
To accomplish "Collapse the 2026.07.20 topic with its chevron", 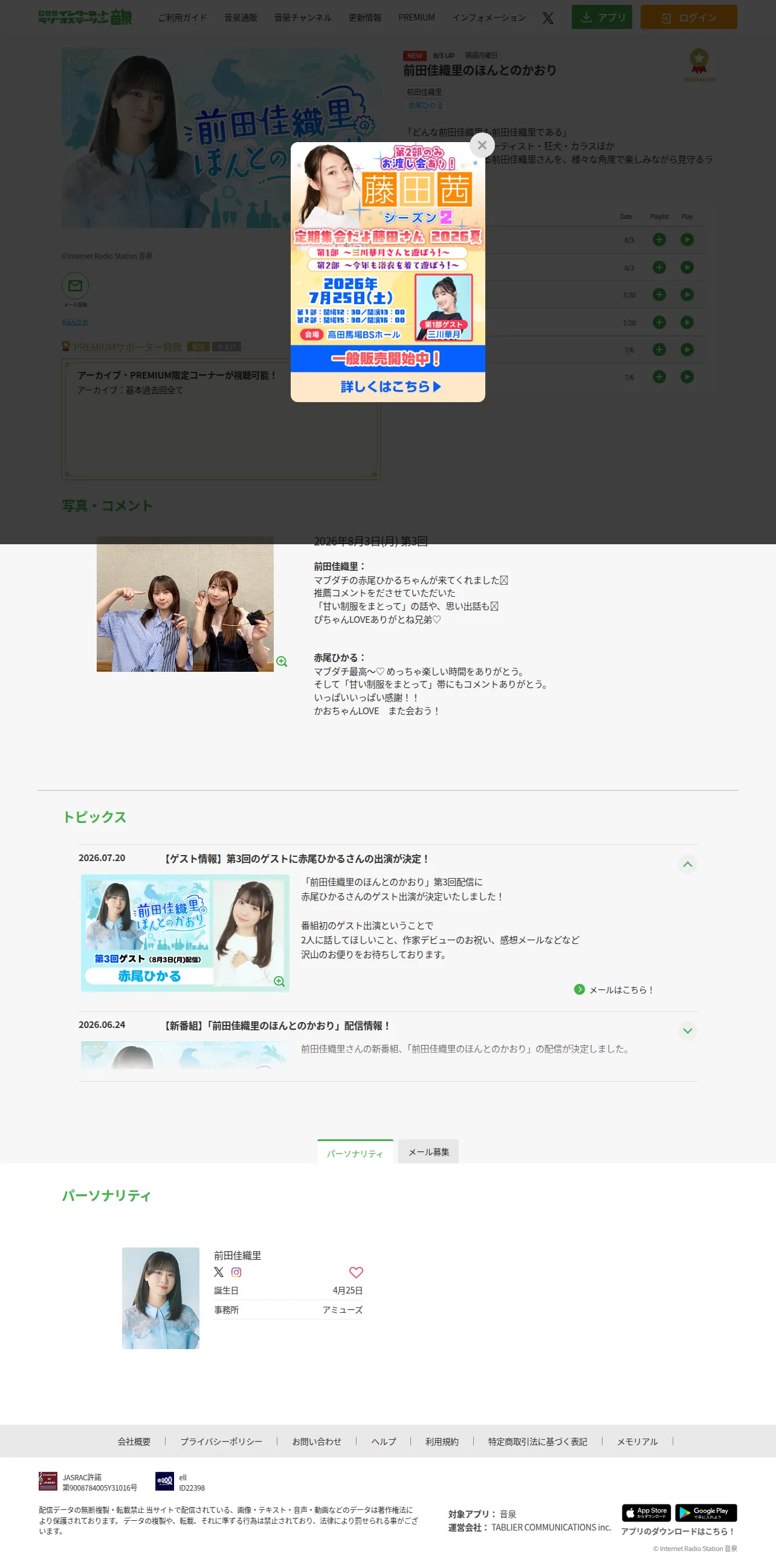I will 688,864.
